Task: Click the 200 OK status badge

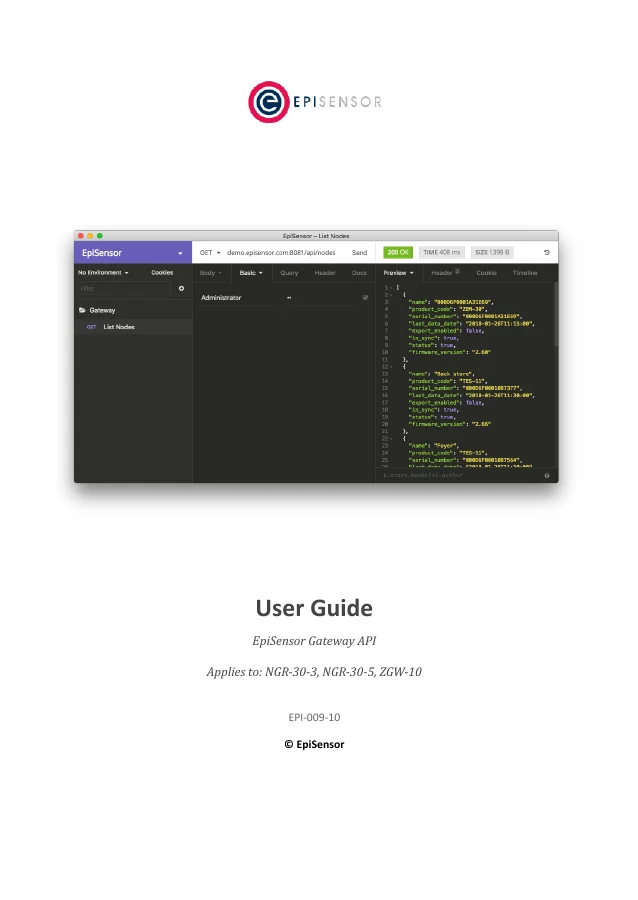Action: click(398, 253)
